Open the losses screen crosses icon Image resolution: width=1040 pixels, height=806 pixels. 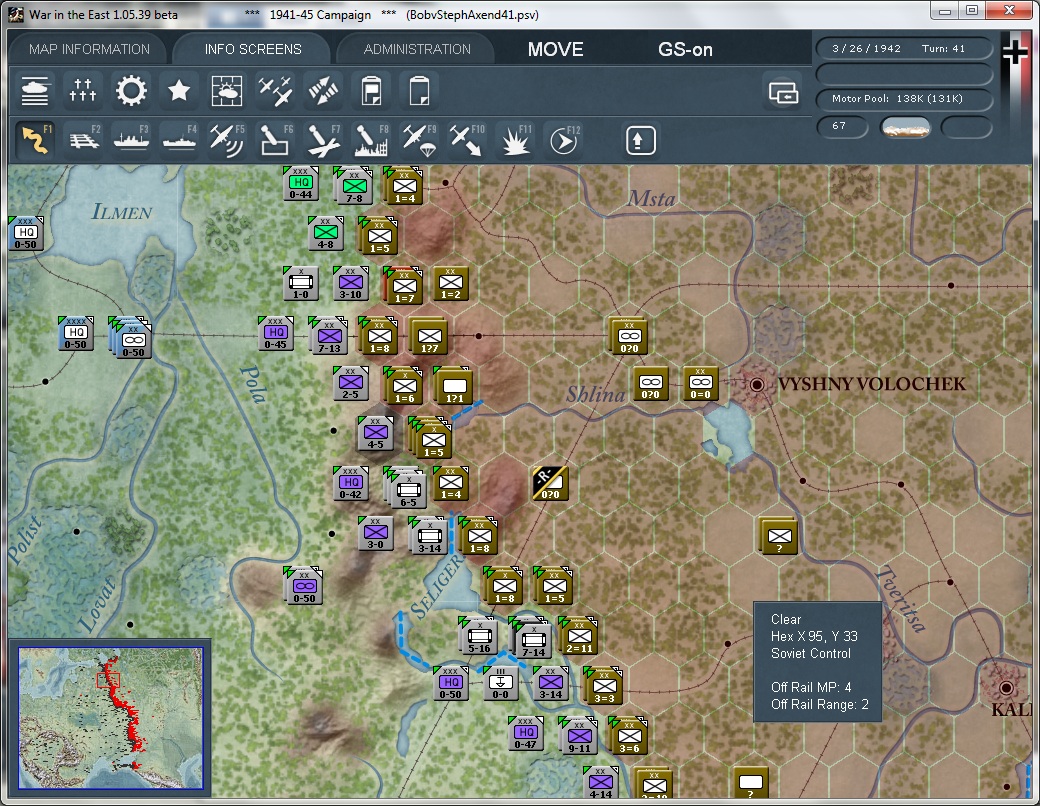point(83,91)
